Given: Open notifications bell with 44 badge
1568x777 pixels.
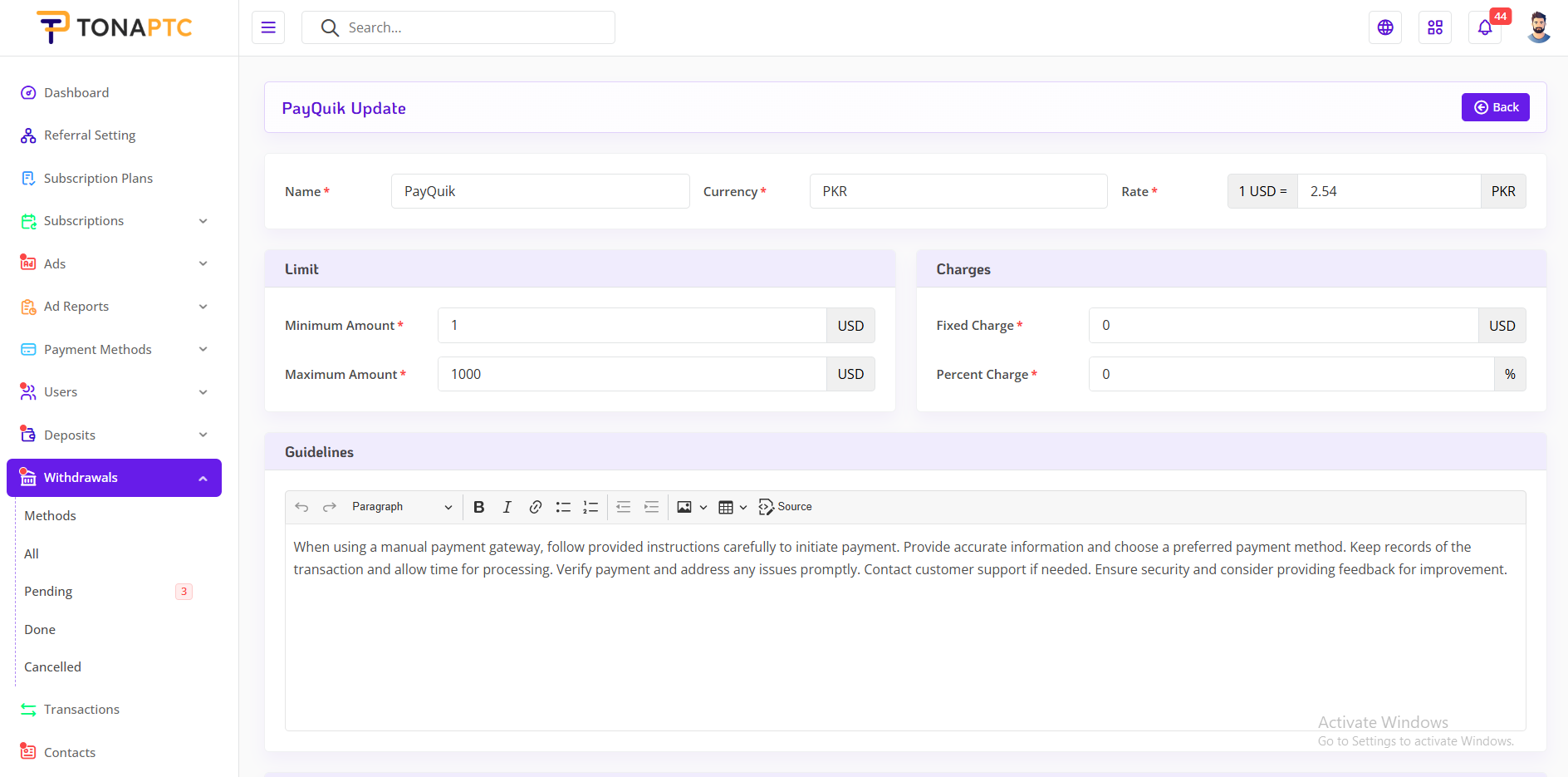Looking at the screenshot, I should pyautogui.click(x=1485, y=27).
